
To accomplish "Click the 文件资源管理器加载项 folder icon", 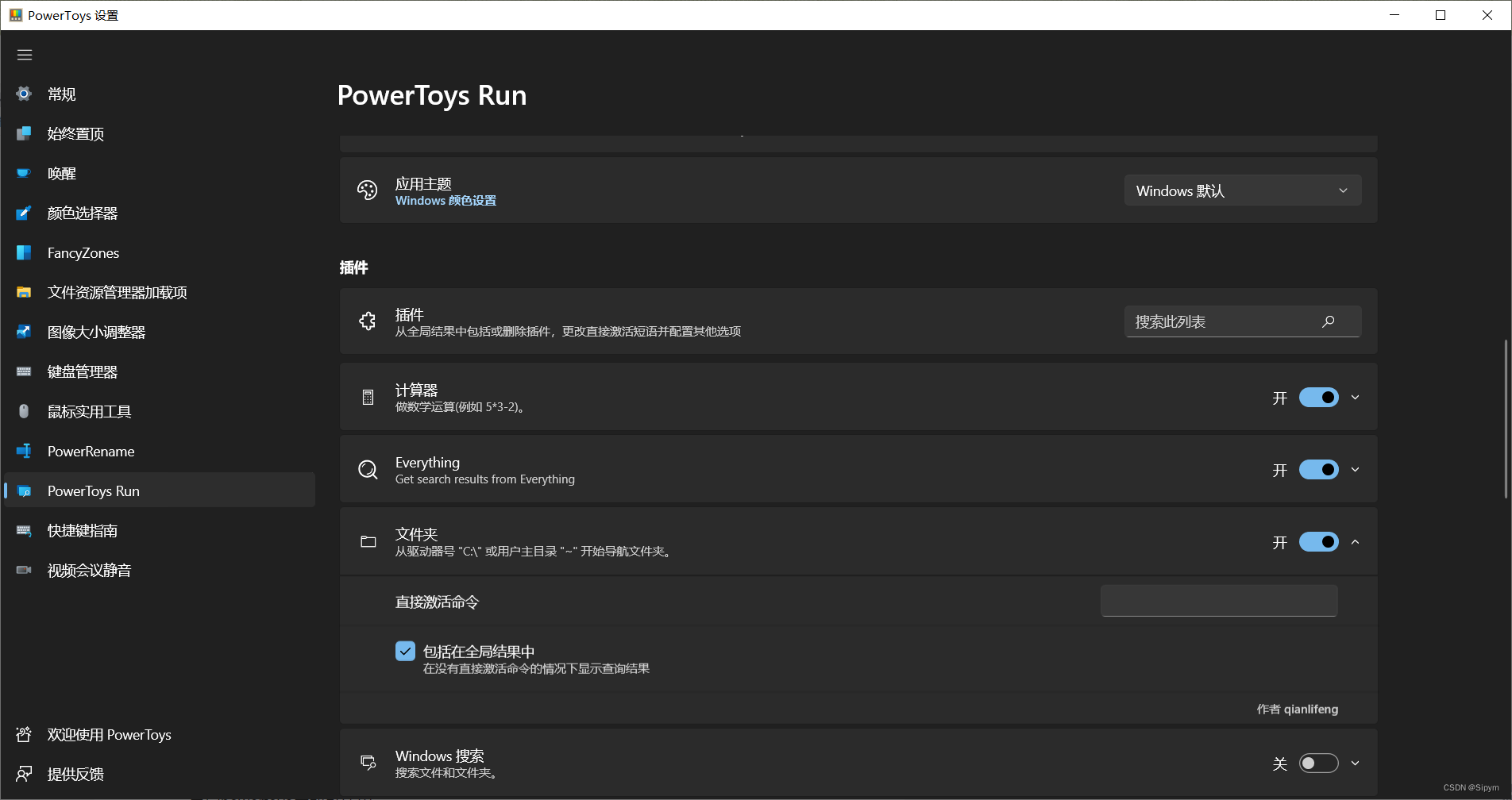I will (x=24, y=292).
